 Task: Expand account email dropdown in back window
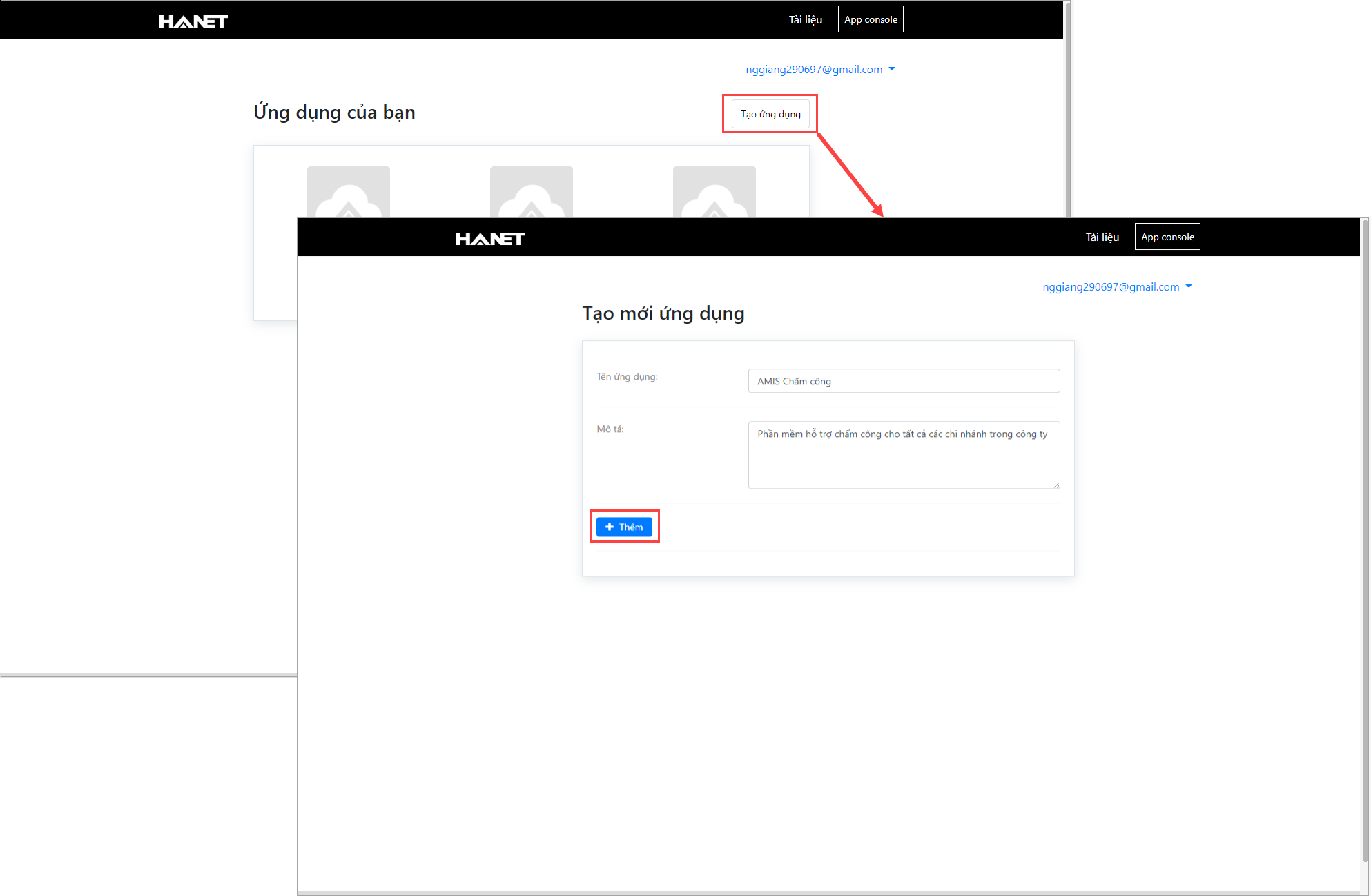point(814,70)
